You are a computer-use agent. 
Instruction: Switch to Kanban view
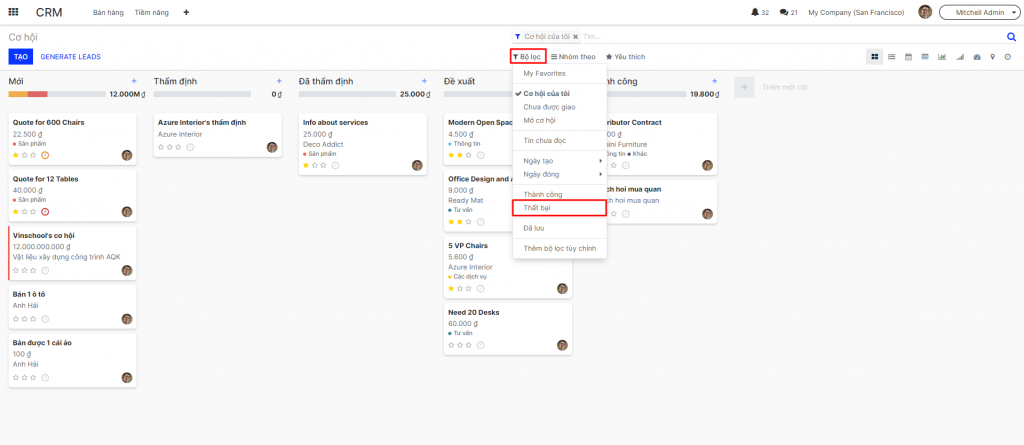[x=874, y=57]
